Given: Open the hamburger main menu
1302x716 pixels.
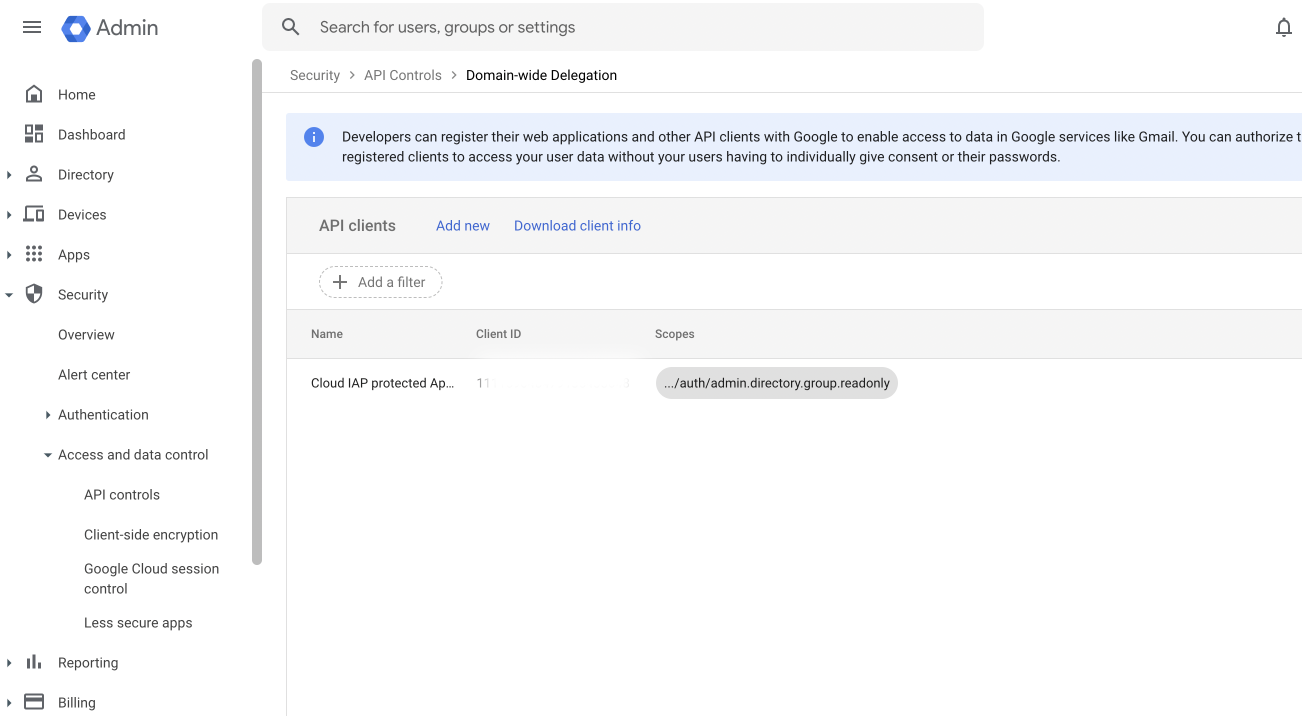Looking at the screenshot, I should 32,27.
